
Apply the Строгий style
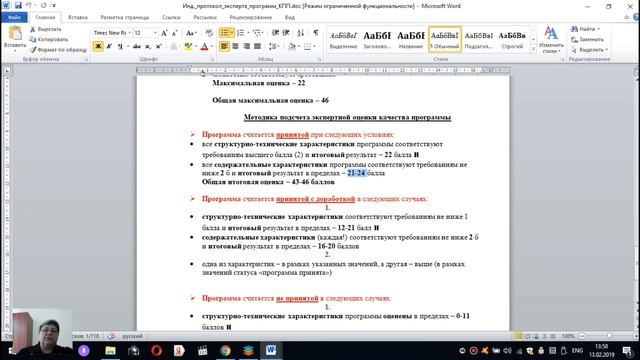coord(512,40)
